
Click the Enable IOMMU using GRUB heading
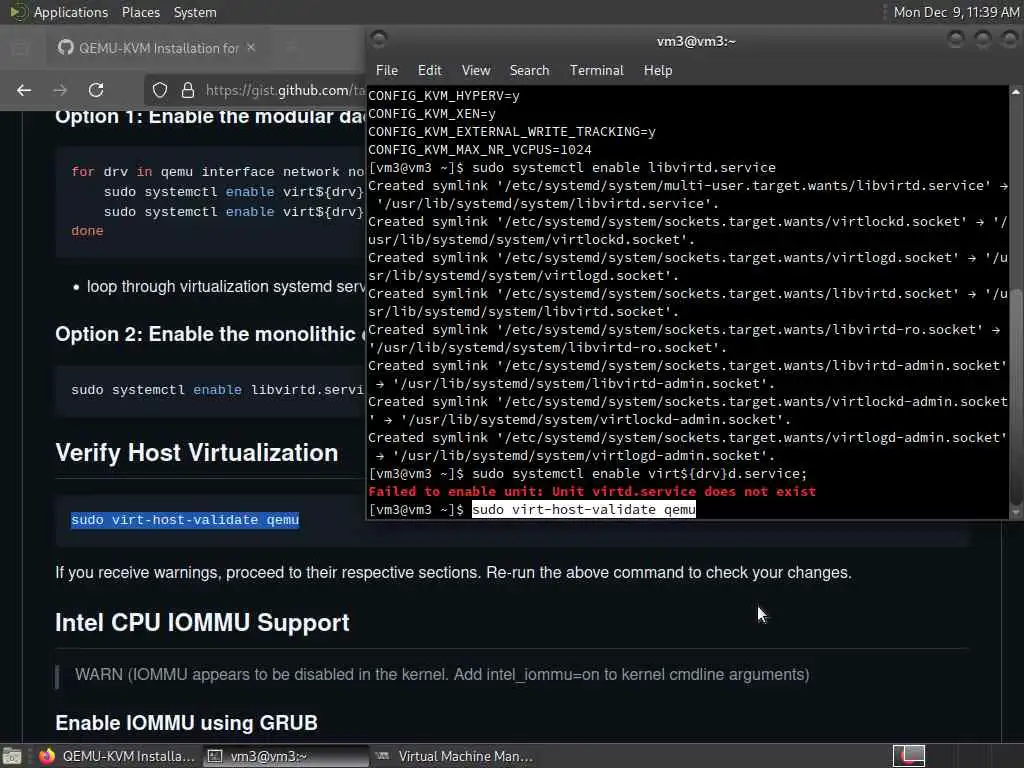[187, 723]
